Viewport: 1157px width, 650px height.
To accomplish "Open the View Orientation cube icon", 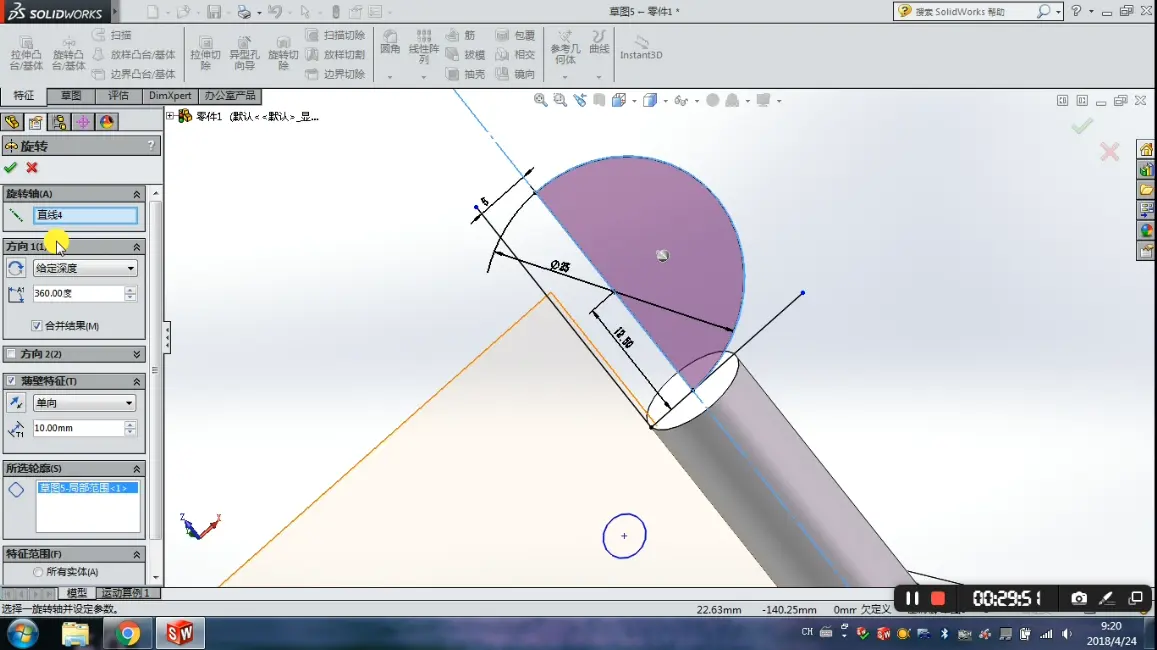I will pos(619,100).
